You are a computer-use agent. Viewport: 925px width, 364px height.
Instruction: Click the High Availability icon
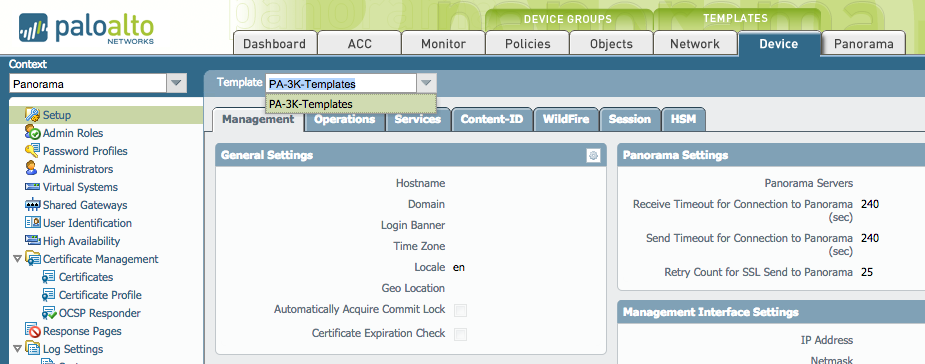pos(32,241)
